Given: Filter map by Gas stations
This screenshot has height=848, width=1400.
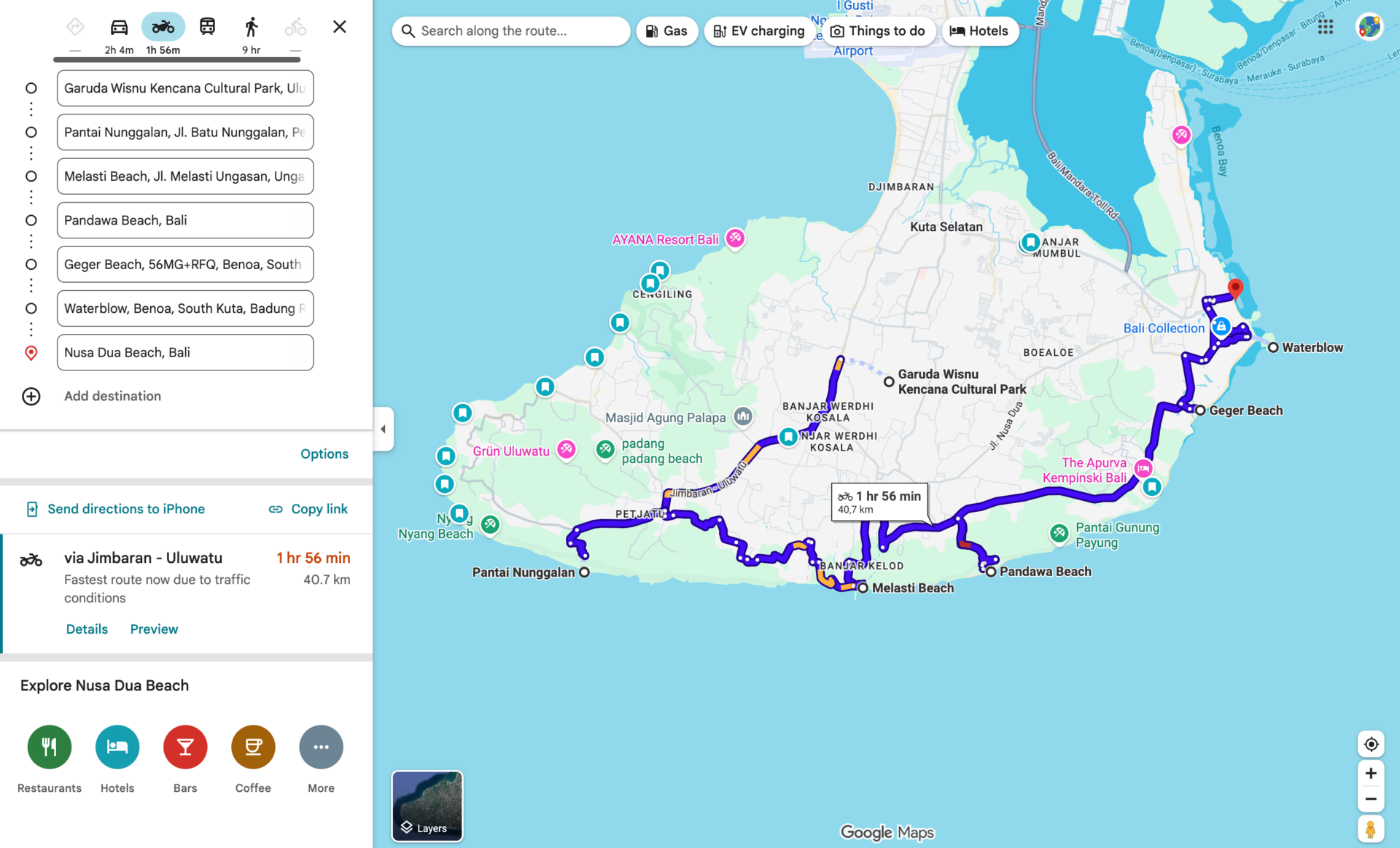Looking at the screenshot, I should (x=667, y=31).
